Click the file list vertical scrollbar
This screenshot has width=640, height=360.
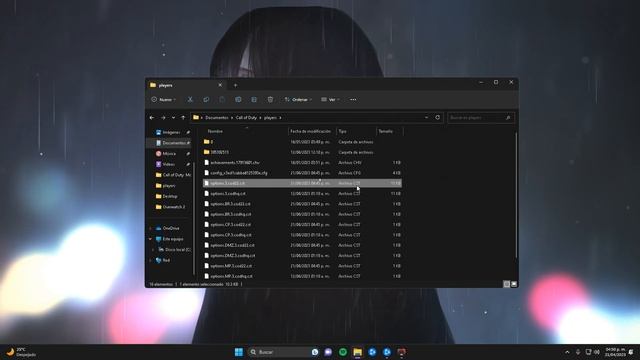point(516,195)
